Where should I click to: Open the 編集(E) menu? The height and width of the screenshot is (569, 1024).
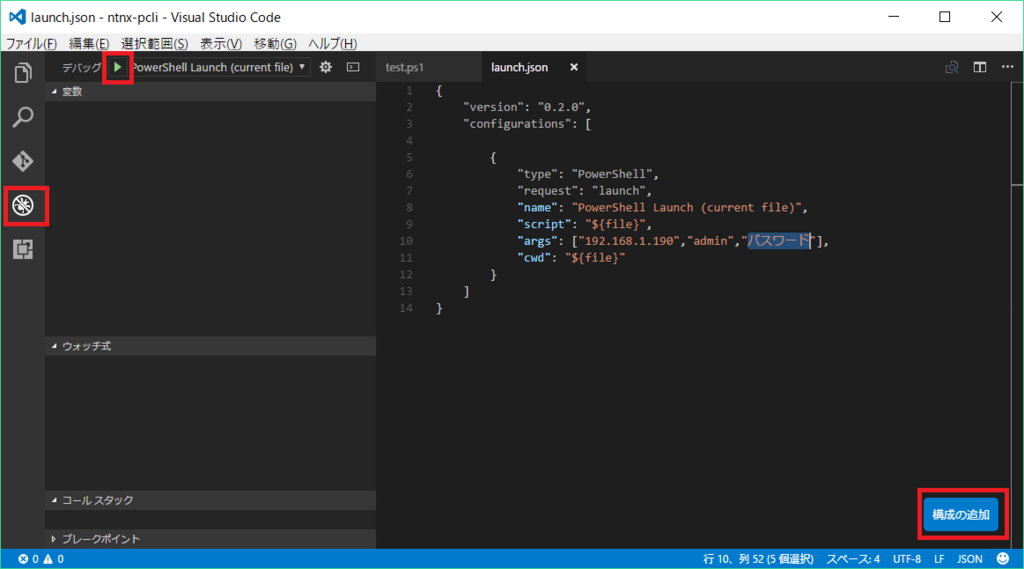point(89,44)
